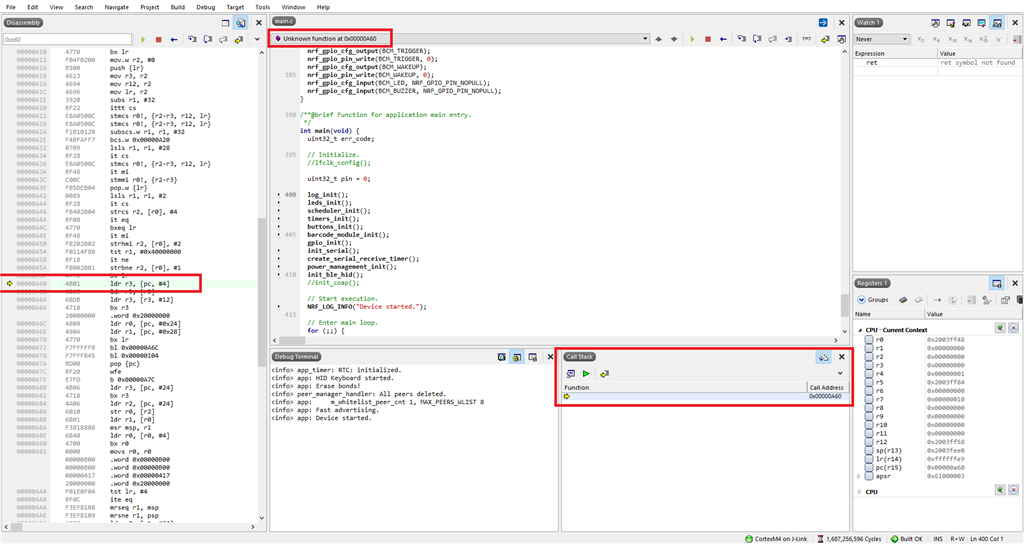Image resolution: width=1024 pixels, height=544 pixels.
Task: Expand the bottom CPU group
Action: click(859, 492)
